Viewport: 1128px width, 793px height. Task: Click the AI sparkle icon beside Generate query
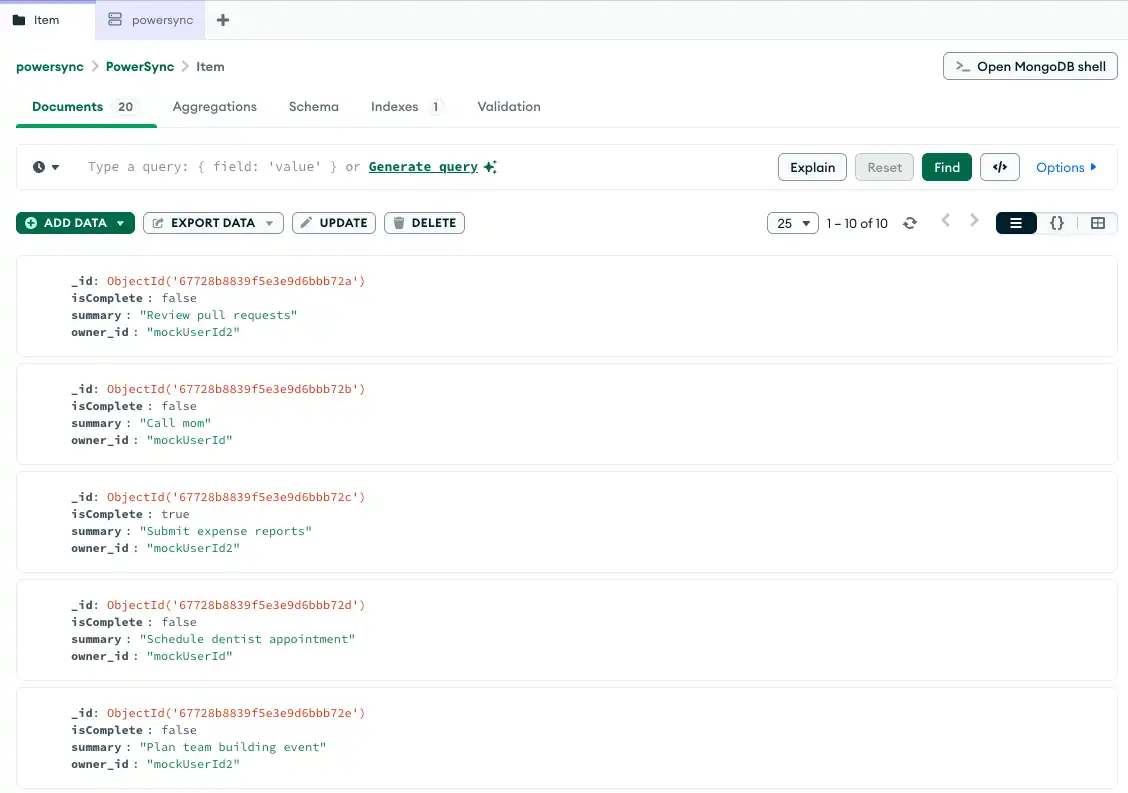click(x=489, y=166)
